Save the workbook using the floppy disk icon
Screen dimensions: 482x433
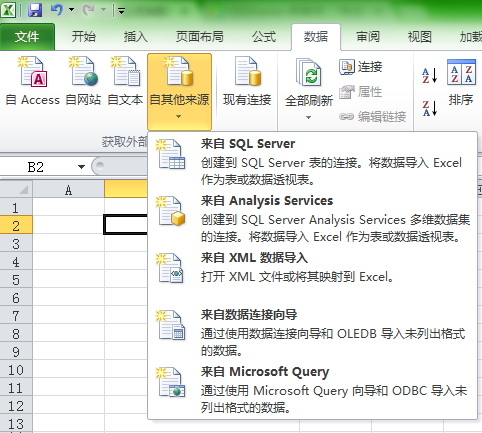pyautogui.click(x=35, y=10)
